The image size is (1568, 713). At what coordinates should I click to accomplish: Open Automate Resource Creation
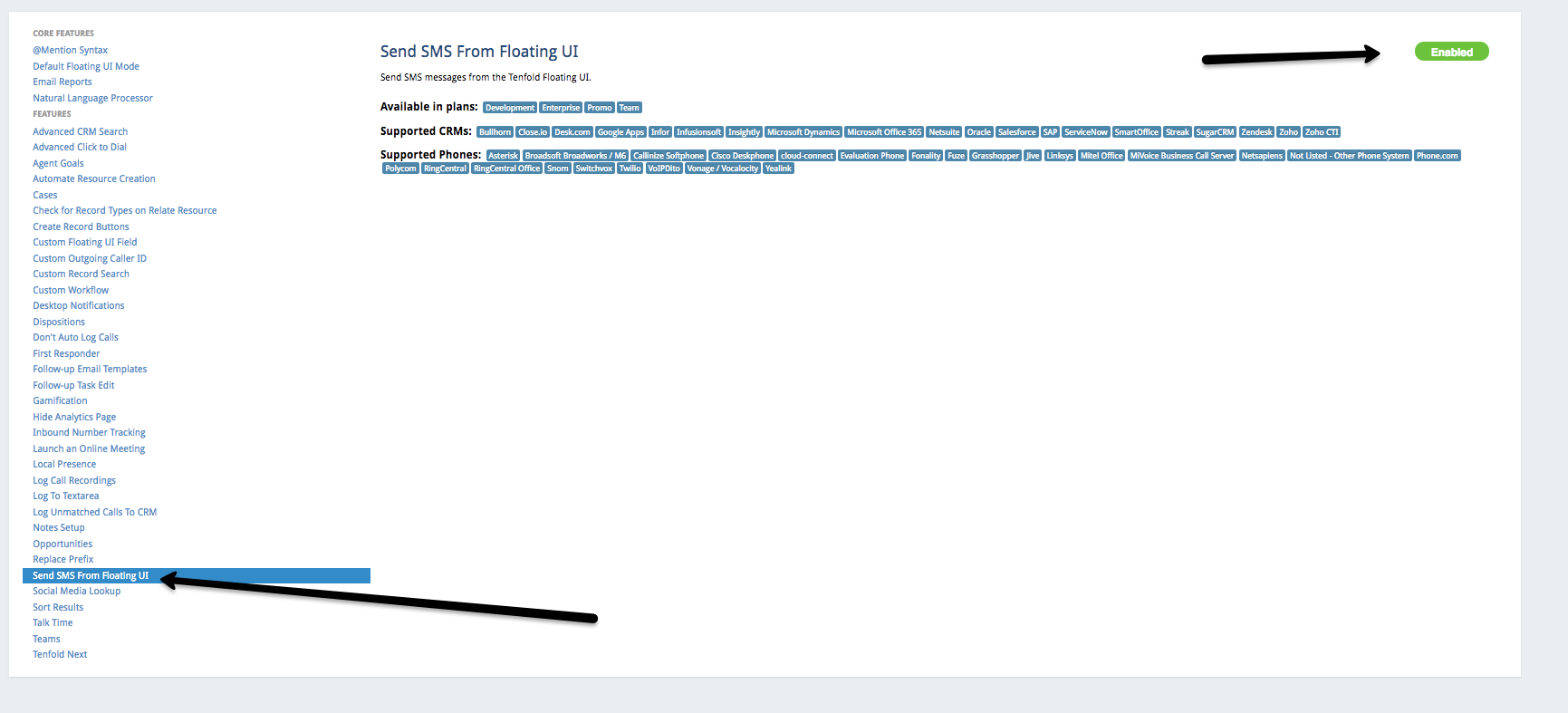[x=94, y=178]
